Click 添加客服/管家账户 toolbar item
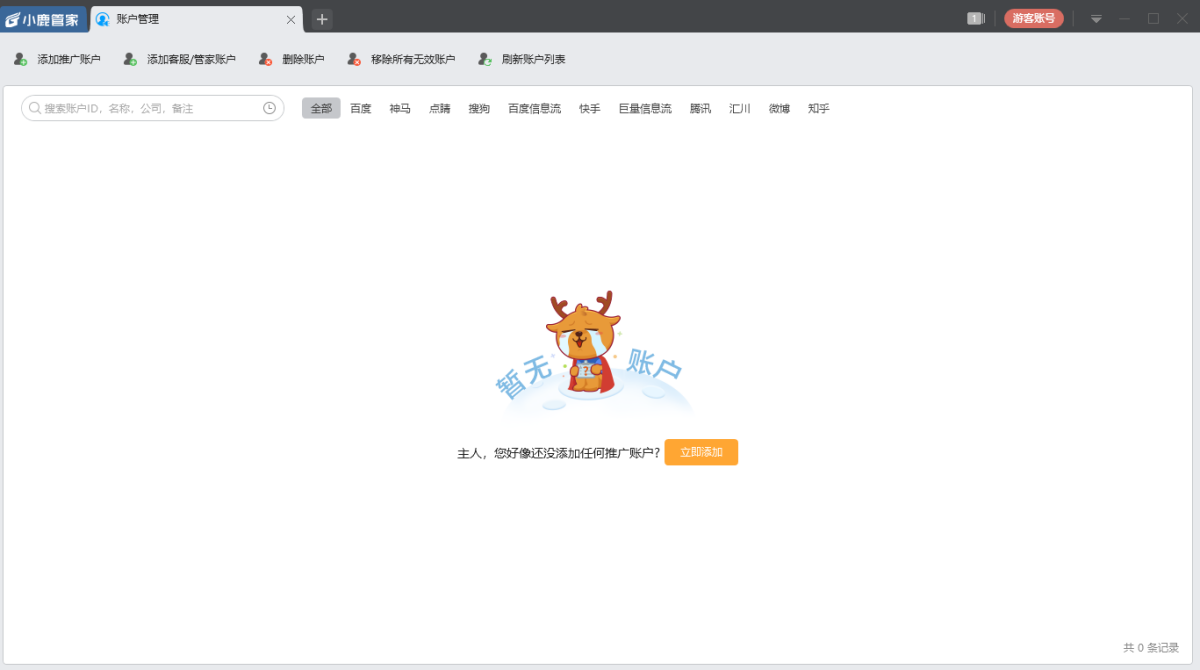Screen dimensions: 1200x670 [x=179, y=59]
